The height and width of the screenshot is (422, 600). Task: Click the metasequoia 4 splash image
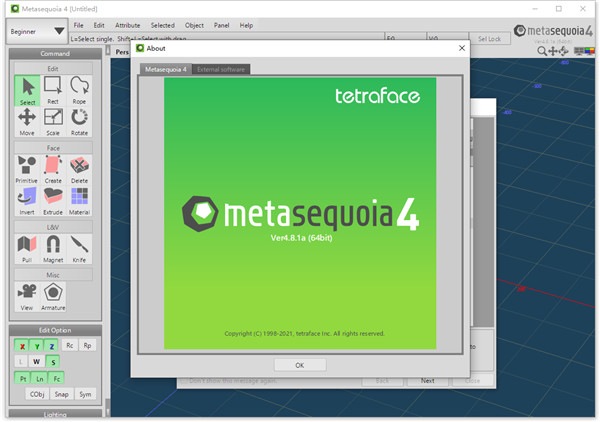point(300,213)
